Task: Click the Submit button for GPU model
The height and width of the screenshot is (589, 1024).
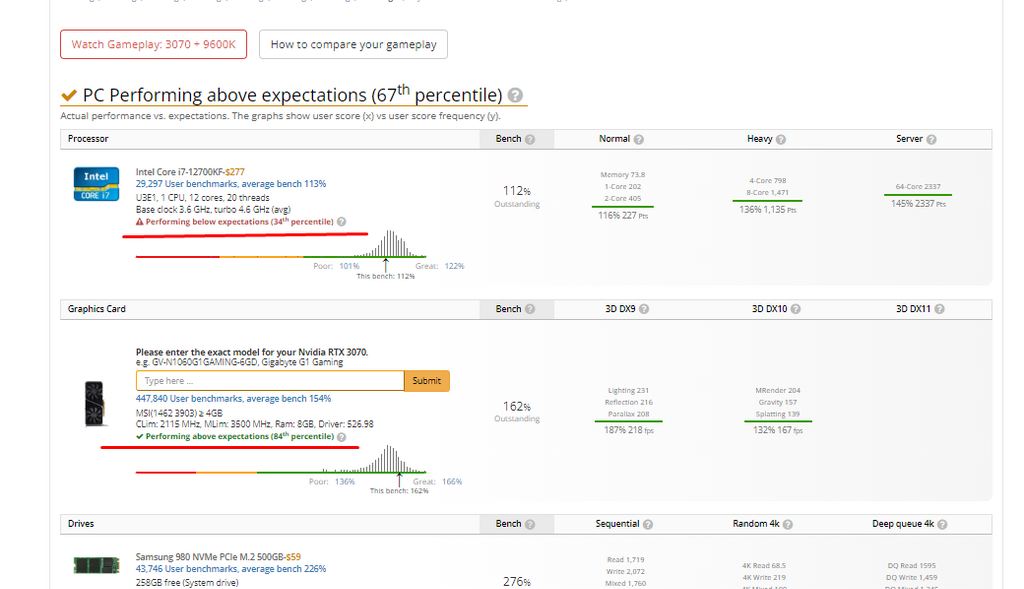Action: pyautogui.click(x=427, y=381)
